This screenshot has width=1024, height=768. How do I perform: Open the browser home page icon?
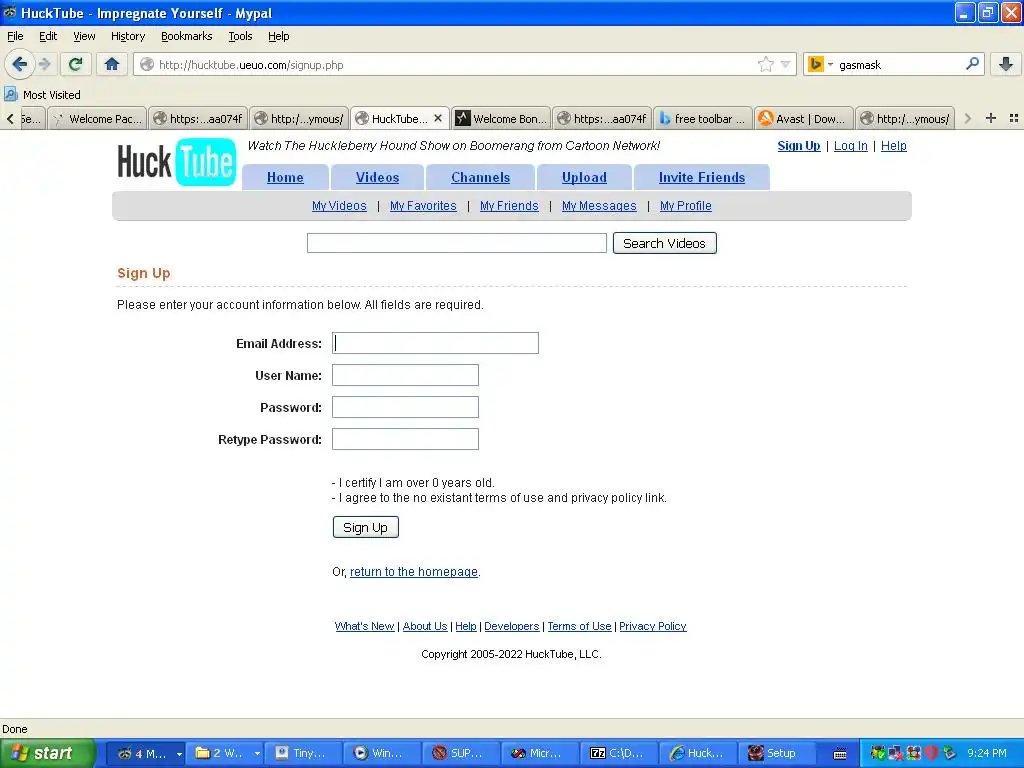(112, 64)
